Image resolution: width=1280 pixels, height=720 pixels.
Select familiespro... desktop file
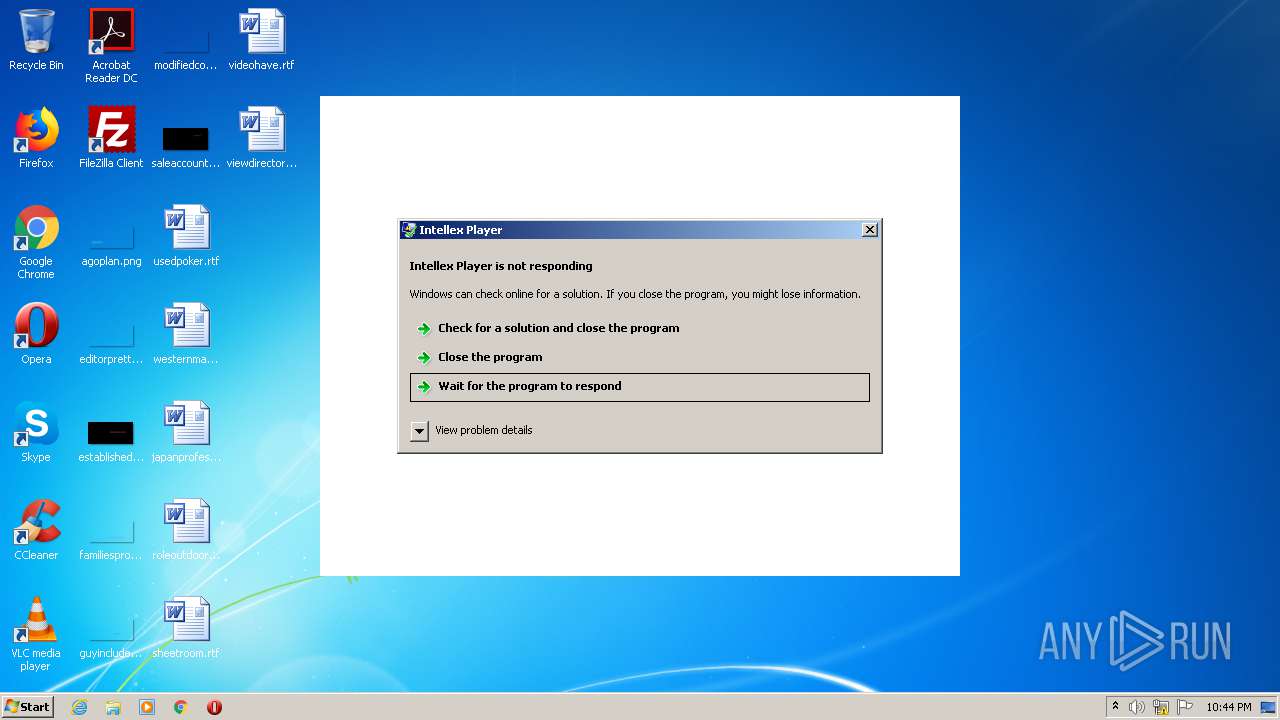click(x=111, y=538)
